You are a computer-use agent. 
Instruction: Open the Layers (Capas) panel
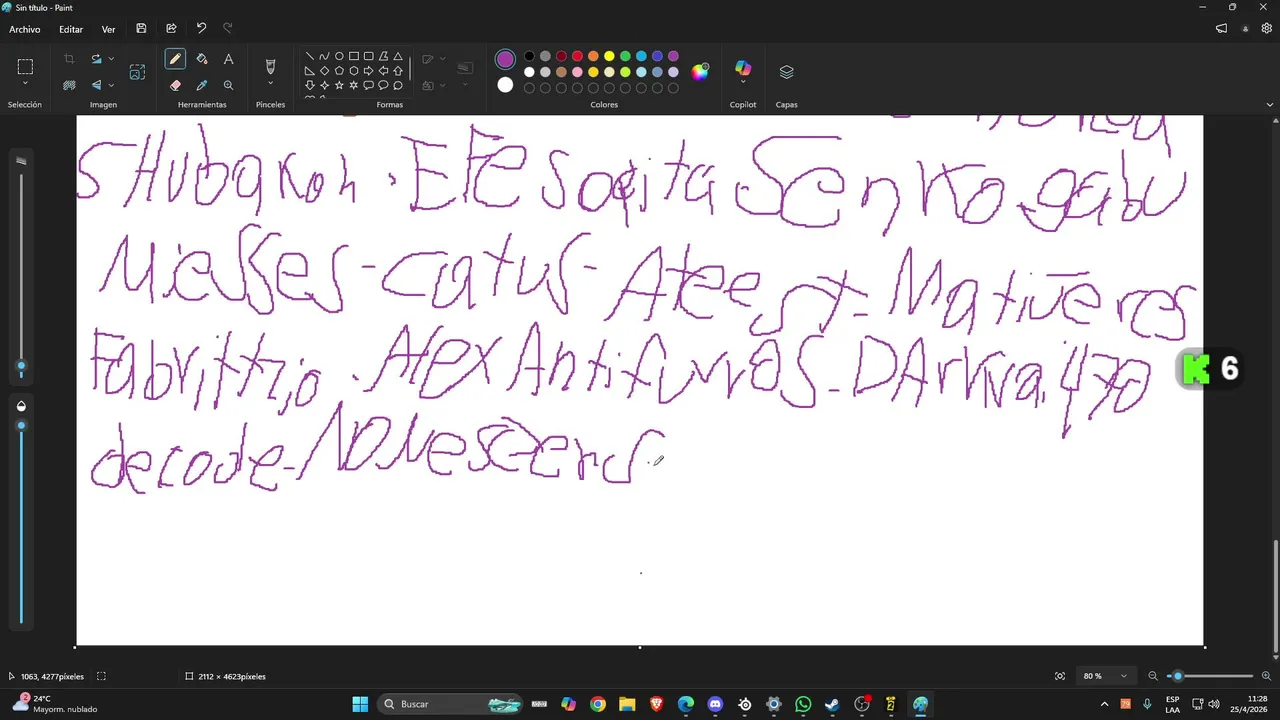click(x=786, y=72)
